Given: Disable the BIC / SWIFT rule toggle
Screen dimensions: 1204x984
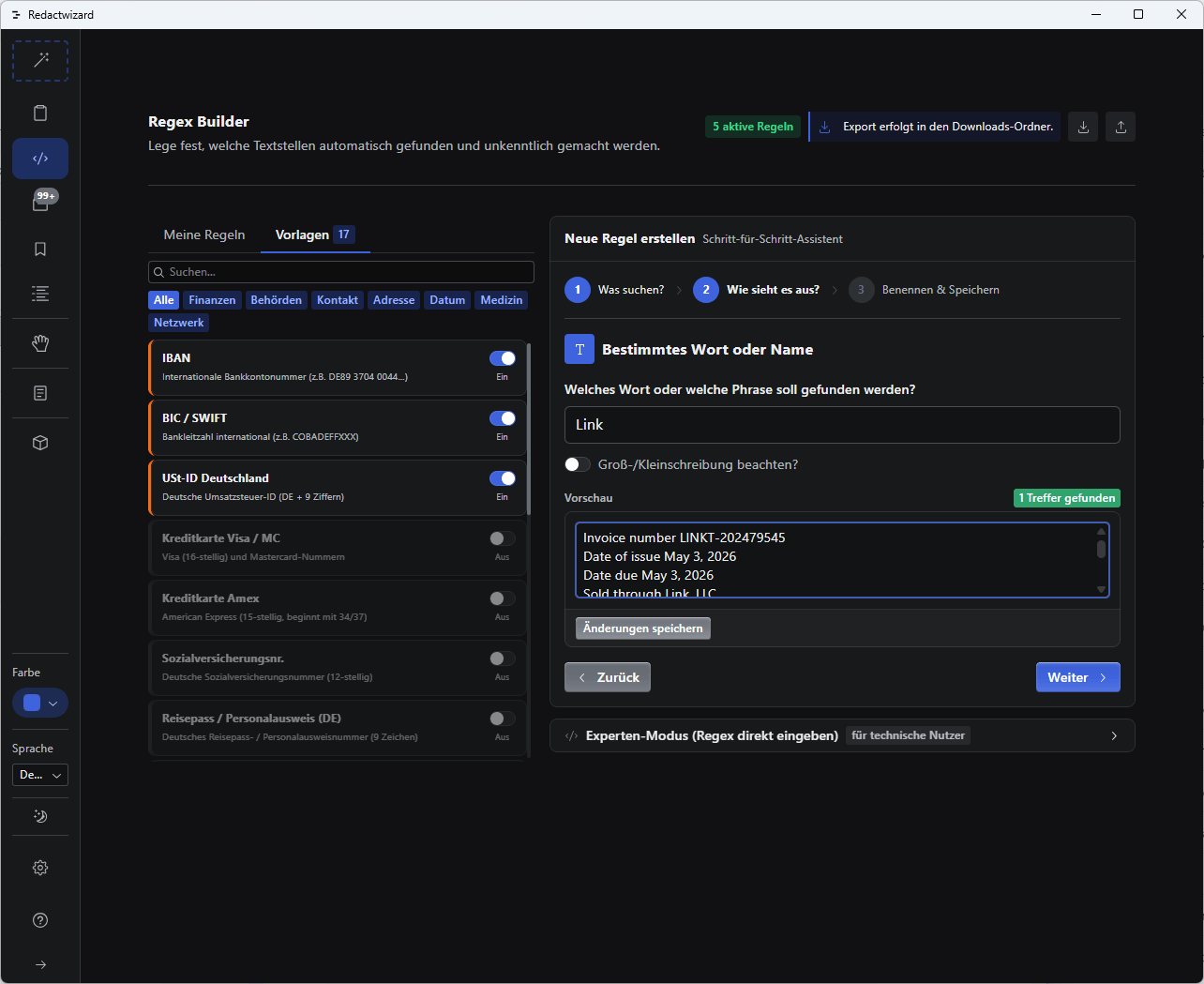Looking at the screenshot, I should (503, 418).
